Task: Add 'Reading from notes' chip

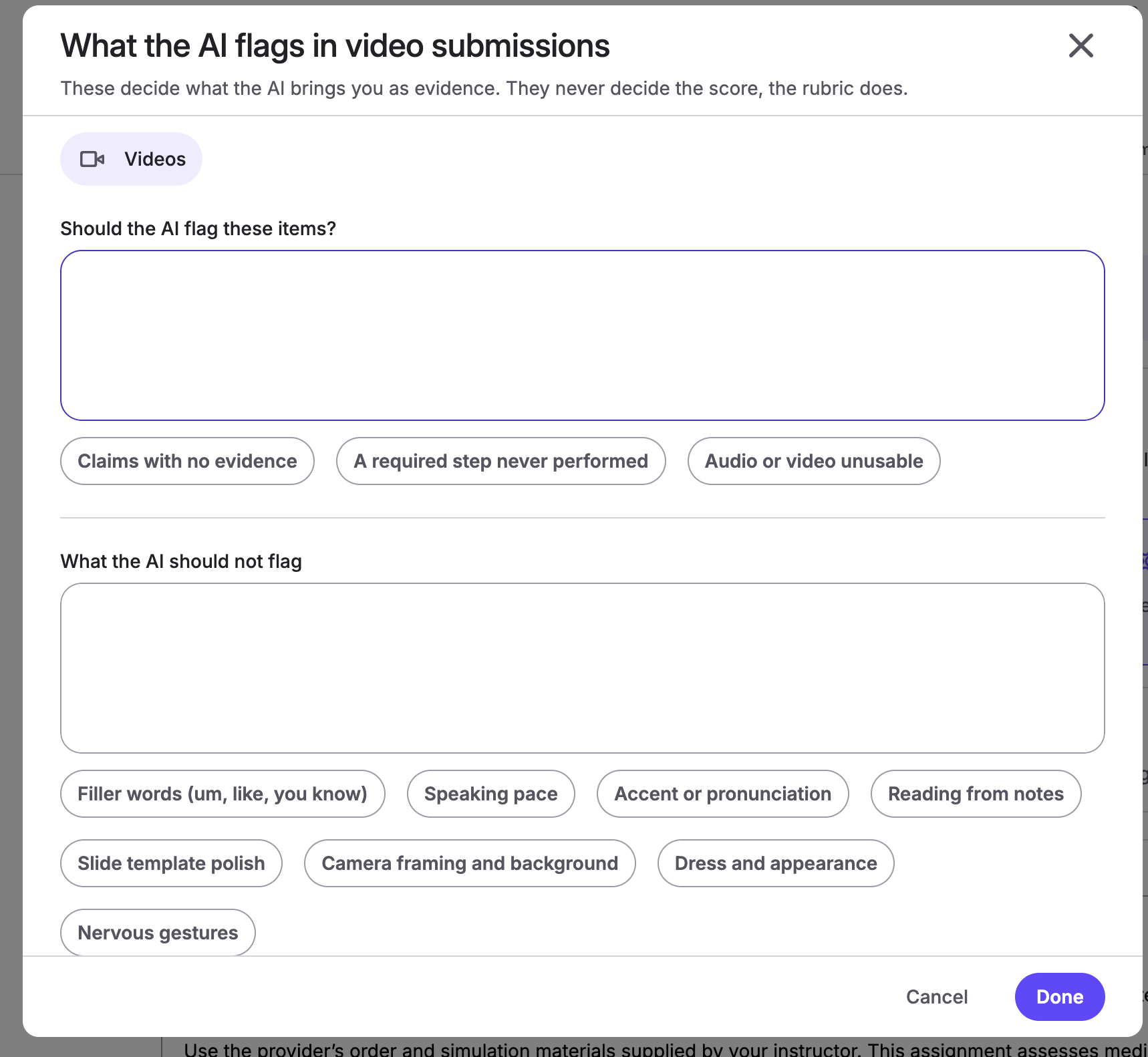Action: point(976,794)
